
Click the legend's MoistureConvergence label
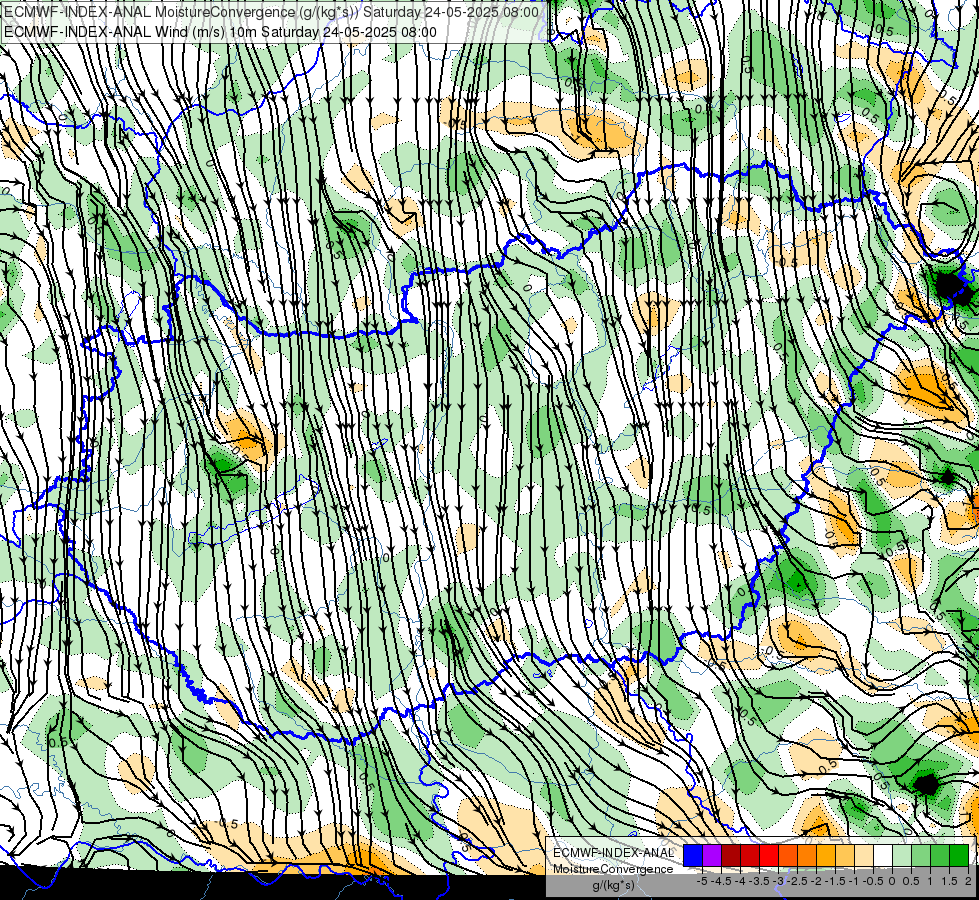[613, 869]
